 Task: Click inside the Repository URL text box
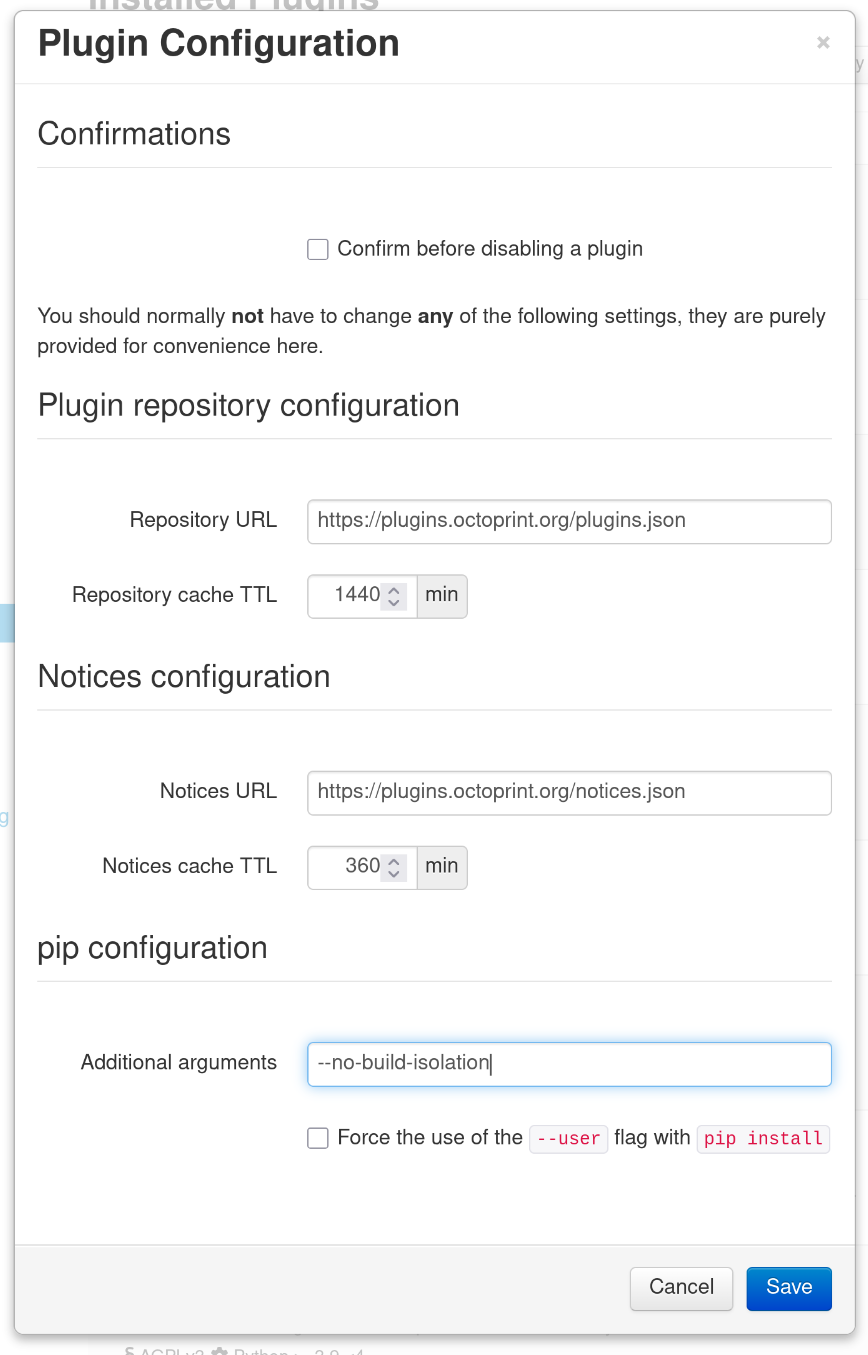point(568,521)
